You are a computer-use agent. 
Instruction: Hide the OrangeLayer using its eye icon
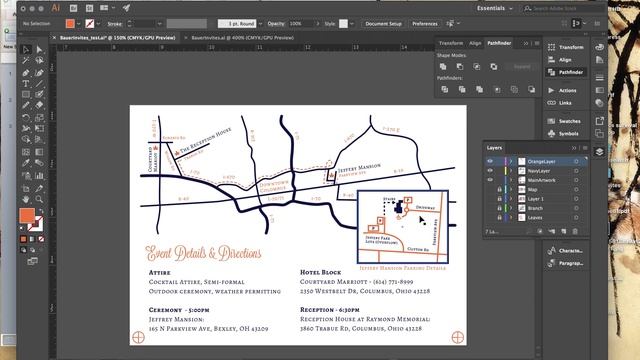tap(490, 161)
